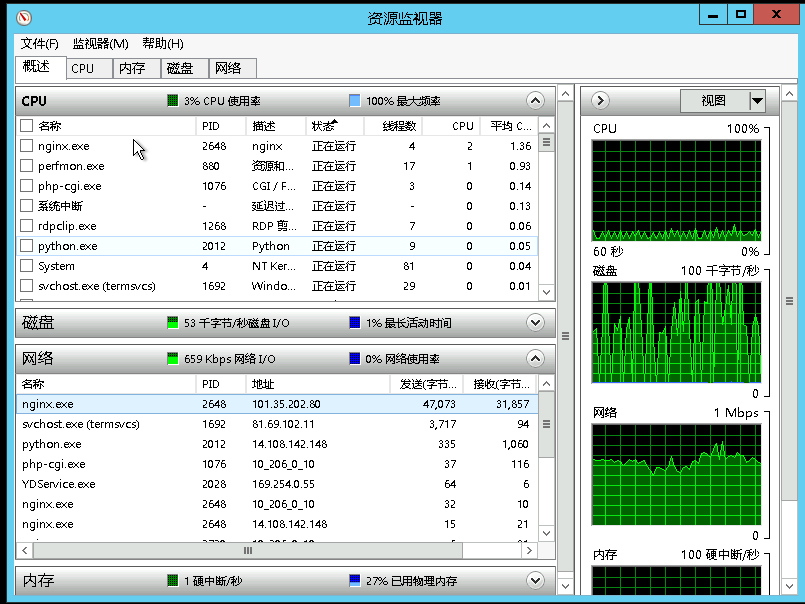Sort CPU table by 状态 column header
The image size is (805, 604).
click(335, 126)
